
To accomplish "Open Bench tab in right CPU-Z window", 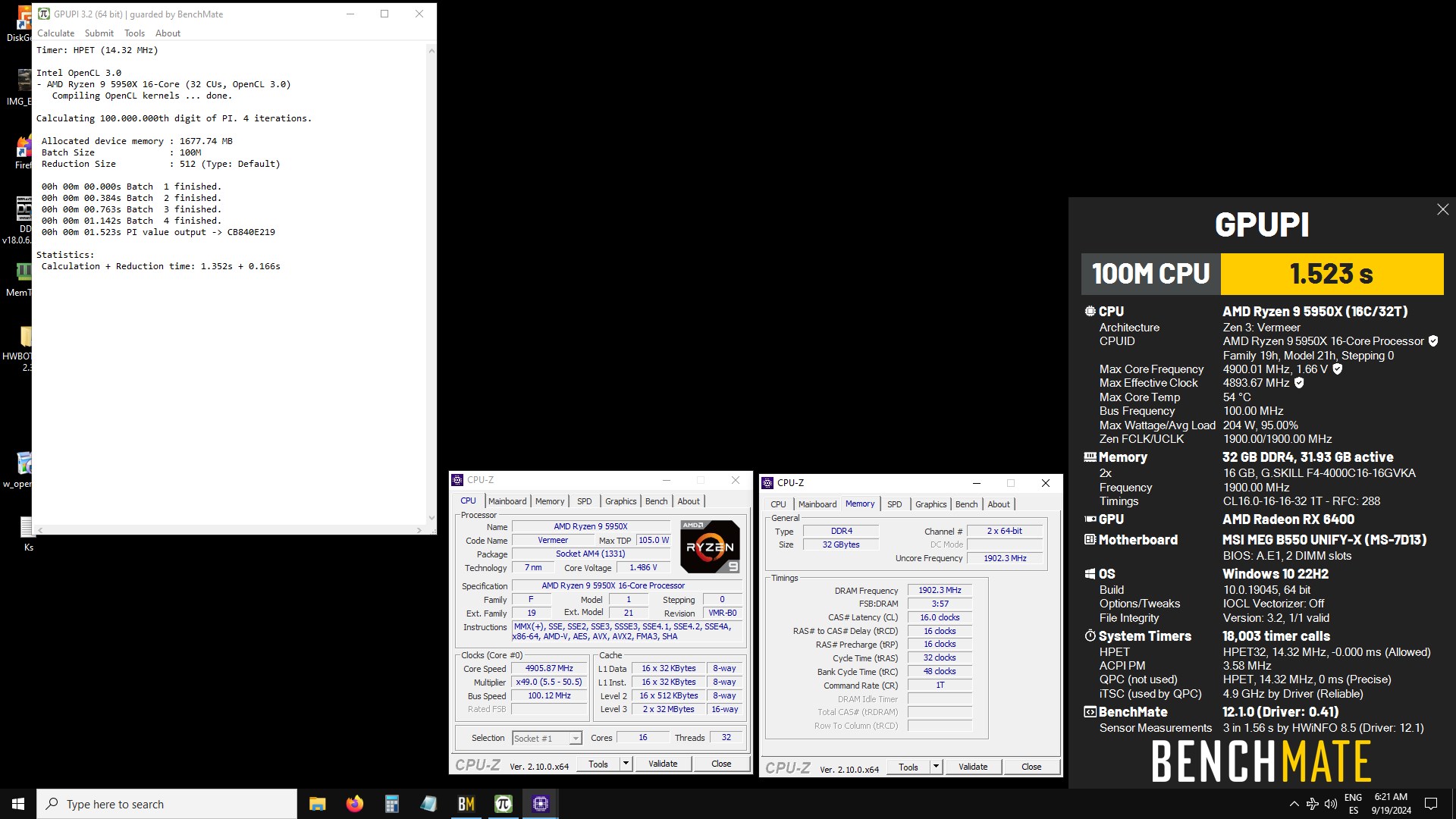I will (x=966, y=504).
